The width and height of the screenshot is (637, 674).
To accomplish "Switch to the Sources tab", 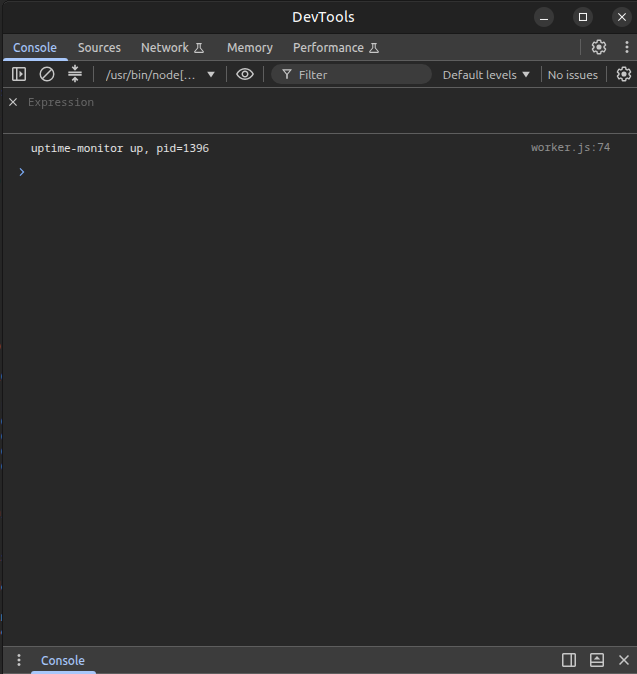I will 99,48.
